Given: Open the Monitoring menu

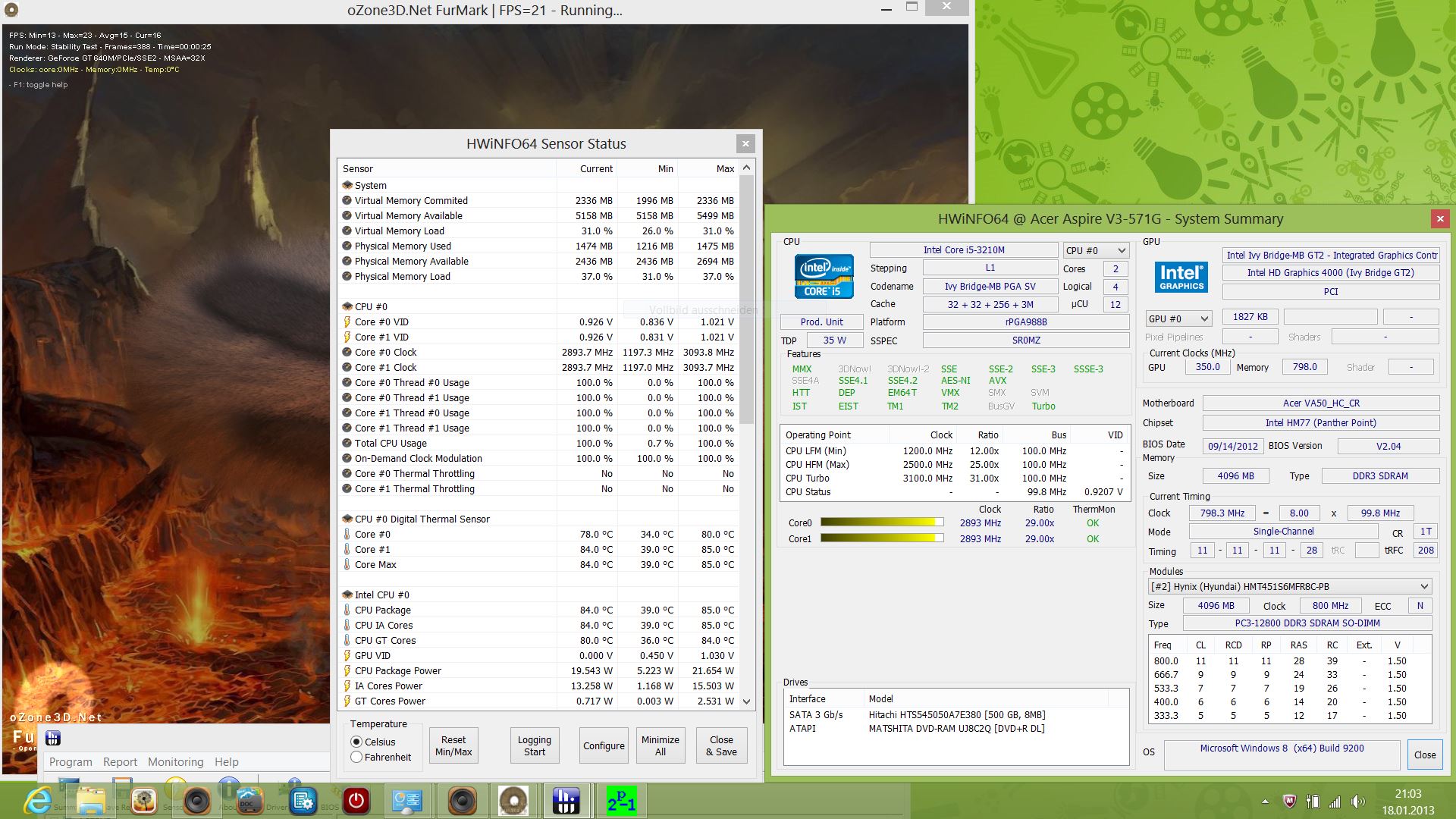Looking at the screenshot, I should 175,761.
